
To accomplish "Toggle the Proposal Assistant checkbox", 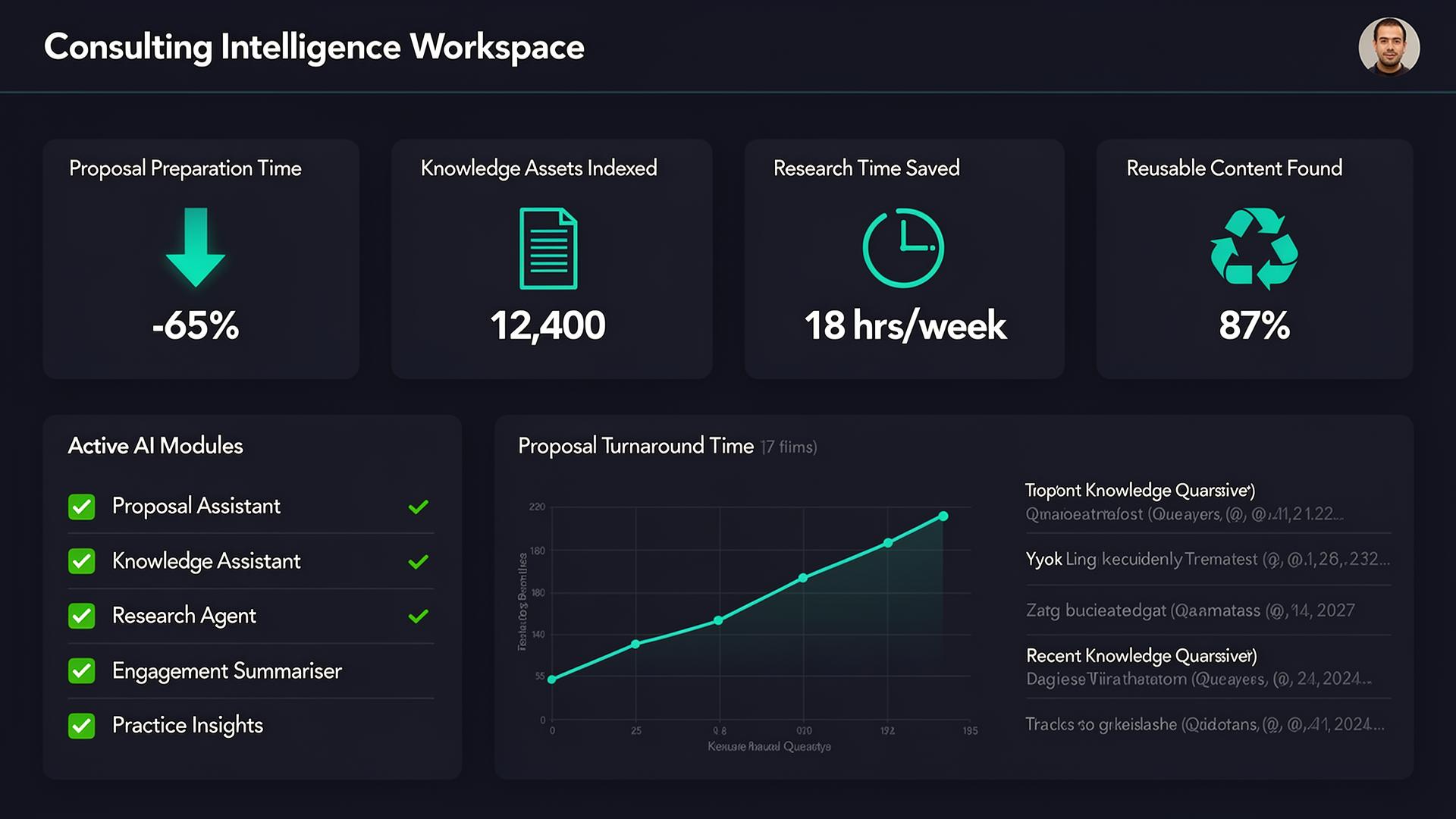I will [82, 507].
